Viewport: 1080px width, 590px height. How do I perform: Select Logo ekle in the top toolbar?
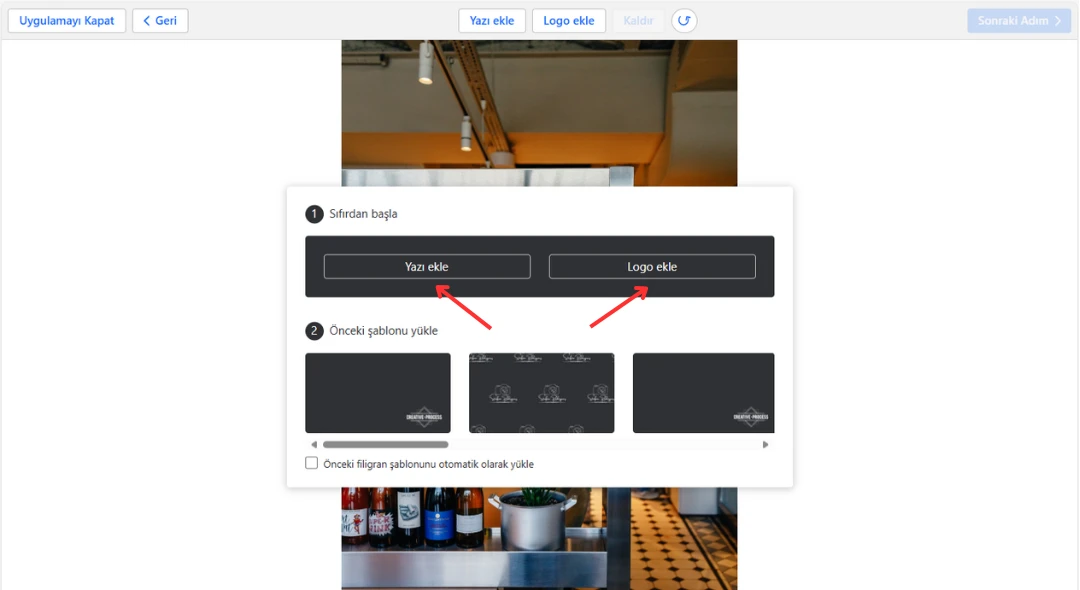click(569, 21)
